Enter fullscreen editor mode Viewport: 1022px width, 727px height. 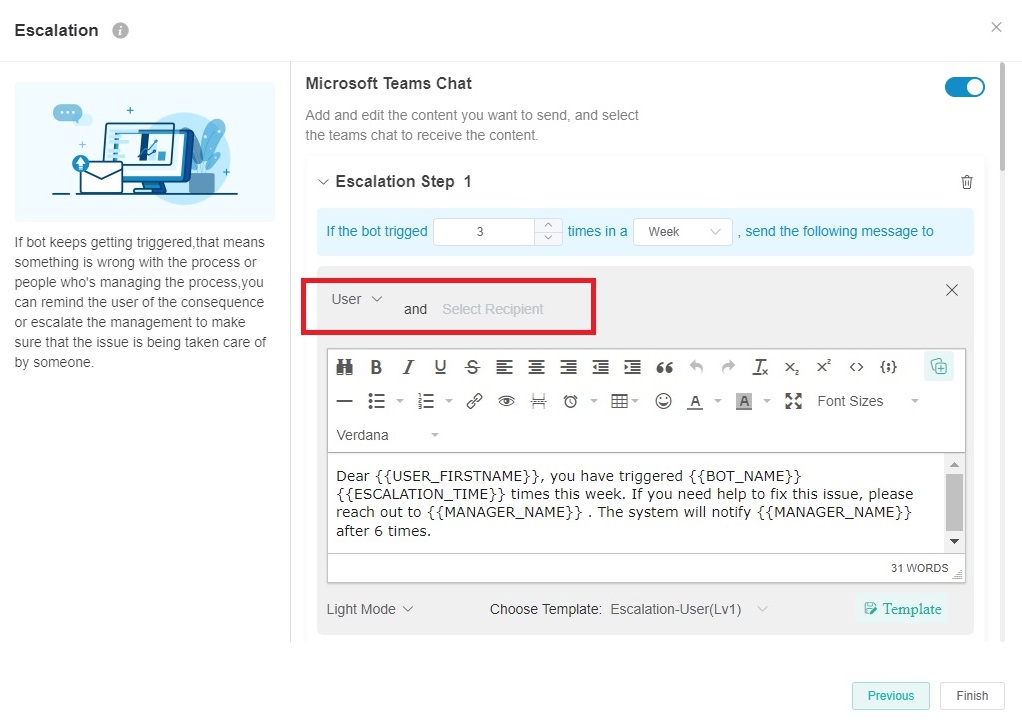click(793, 401)
